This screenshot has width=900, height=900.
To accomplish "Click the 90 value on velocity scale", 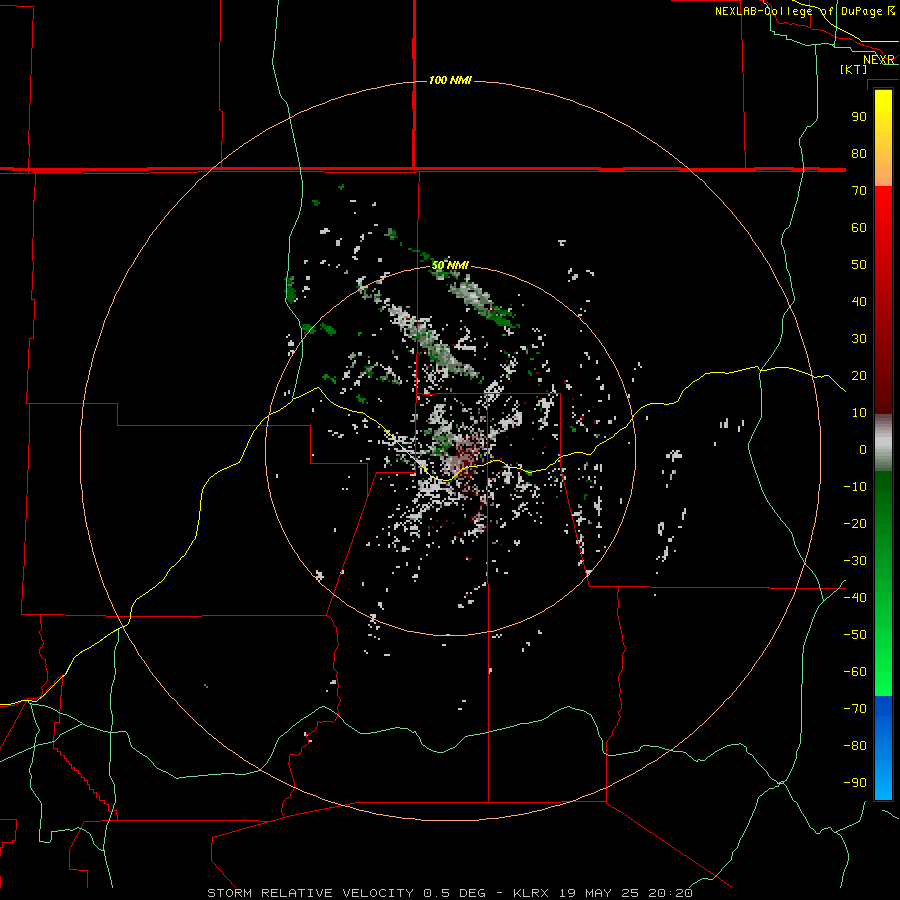I will click(x=859, y=117).
